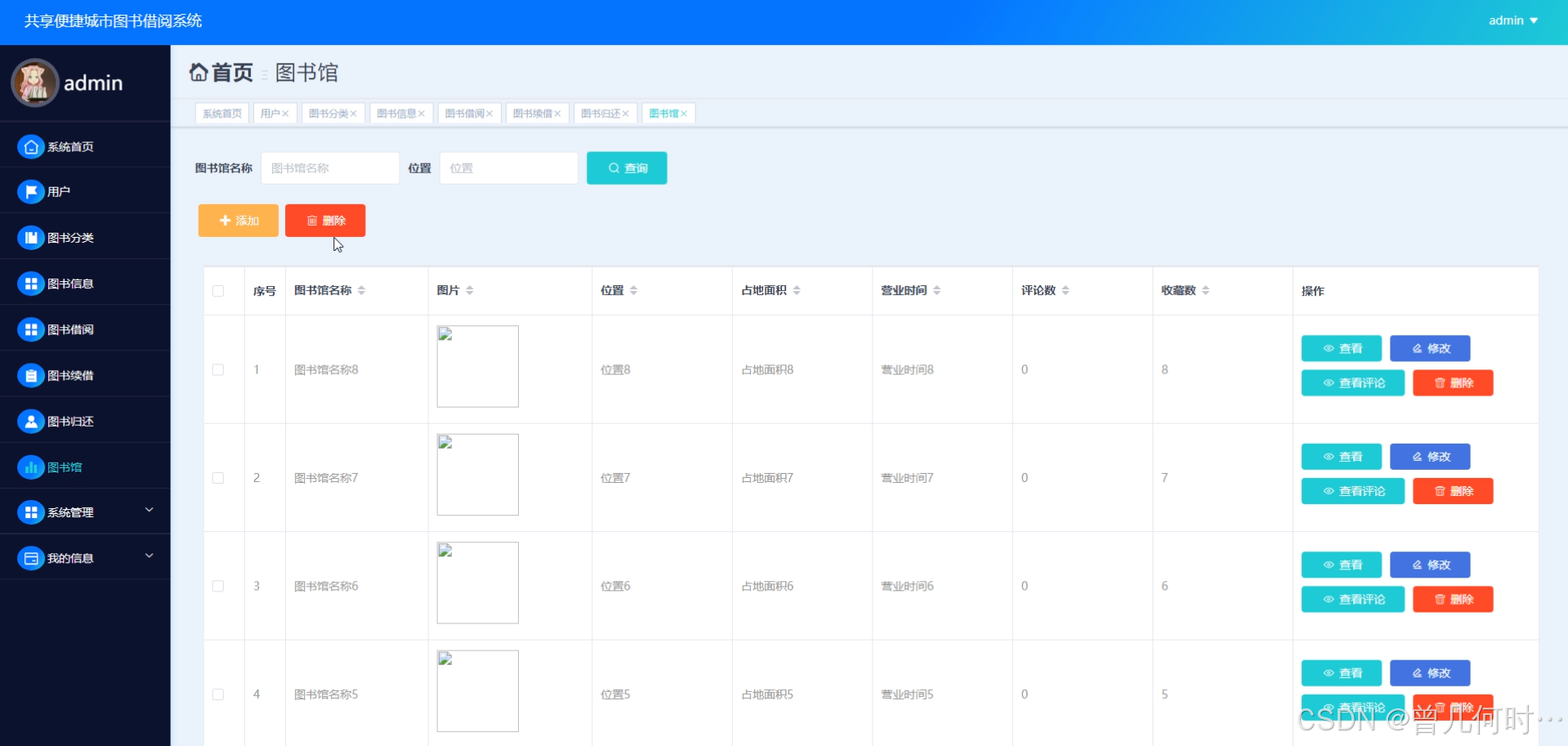Click the 首页 breadcrumb link
This screenshot has height=746, width=1568.
click(x=232, y=73)
